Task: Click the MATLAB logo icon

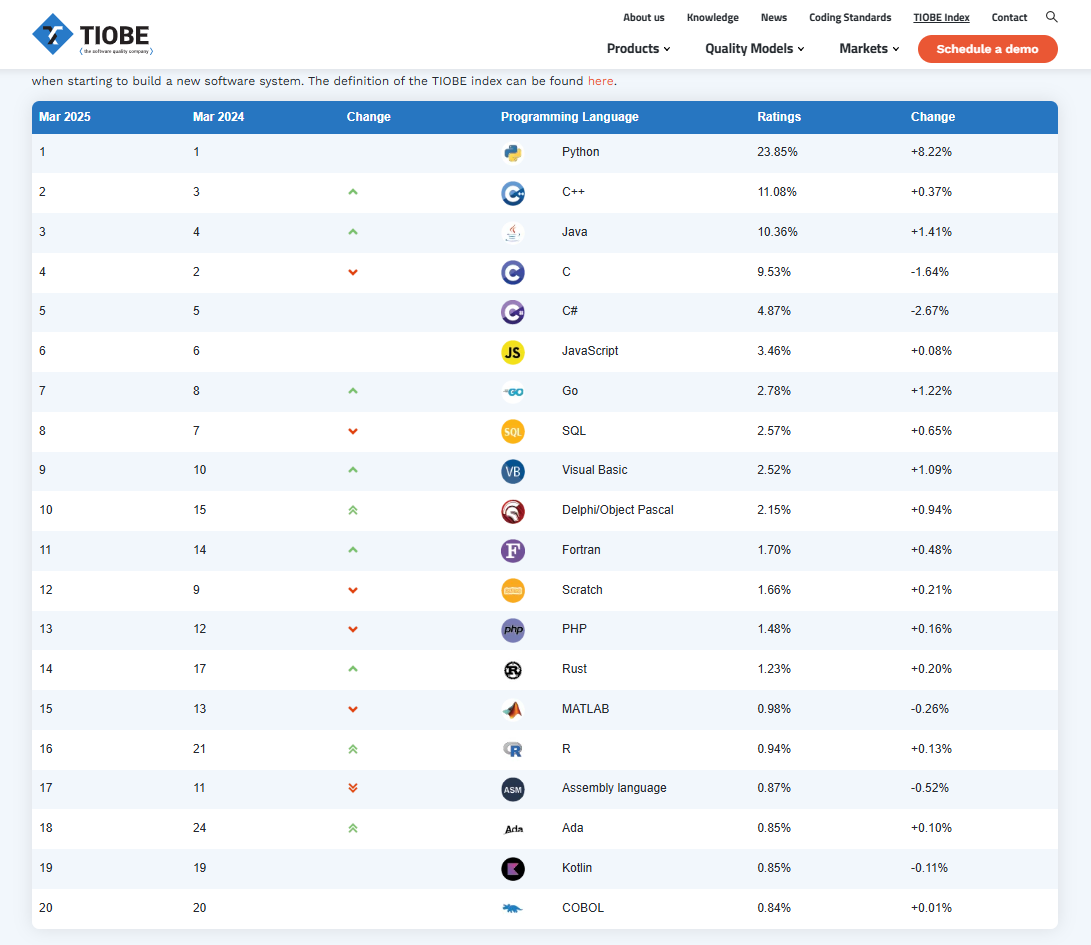Action: click(x=512, y=710)
